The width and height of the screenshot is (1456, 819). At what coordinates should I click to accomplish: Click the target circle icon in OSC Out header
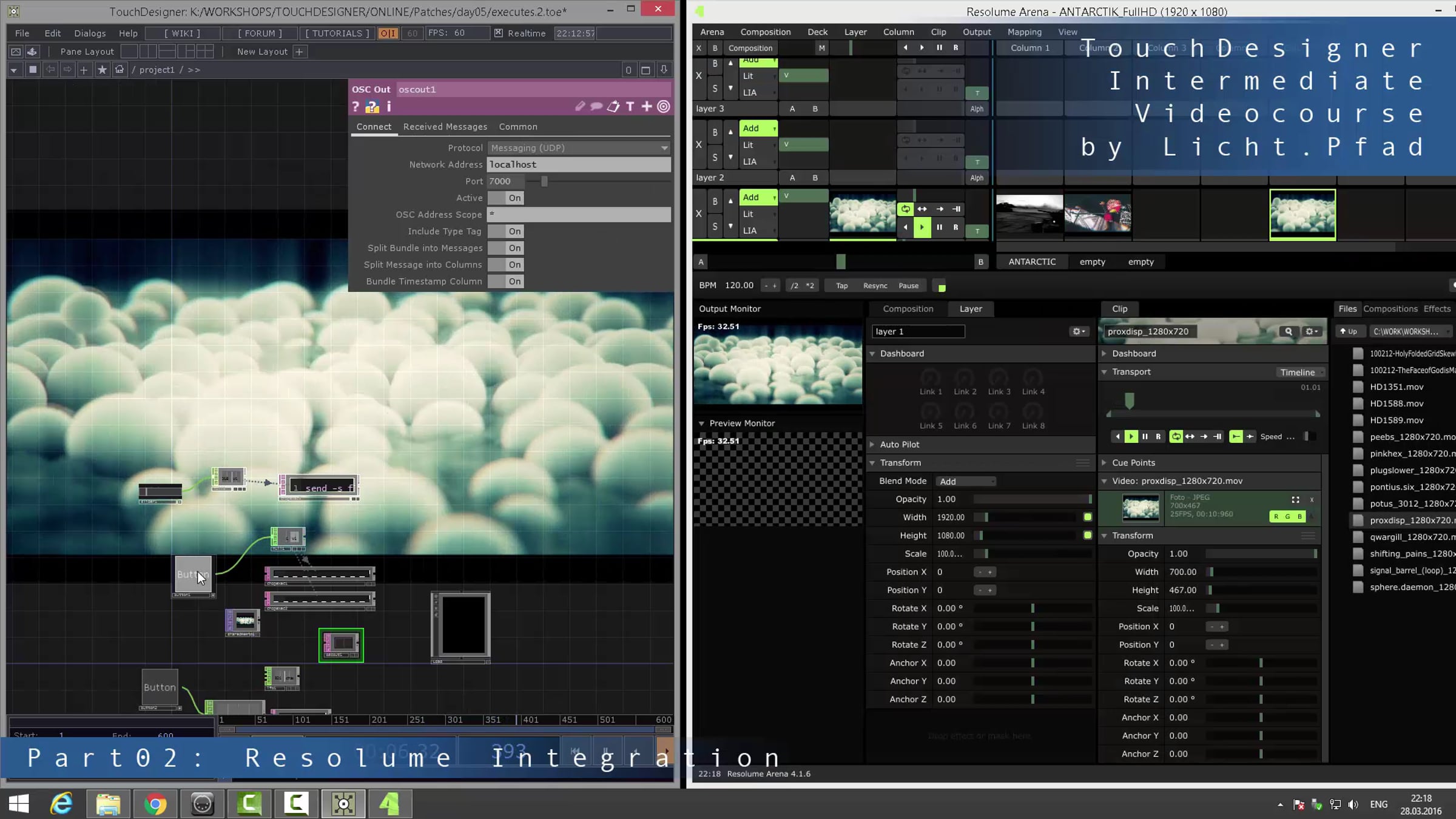[x=664, y=107]
